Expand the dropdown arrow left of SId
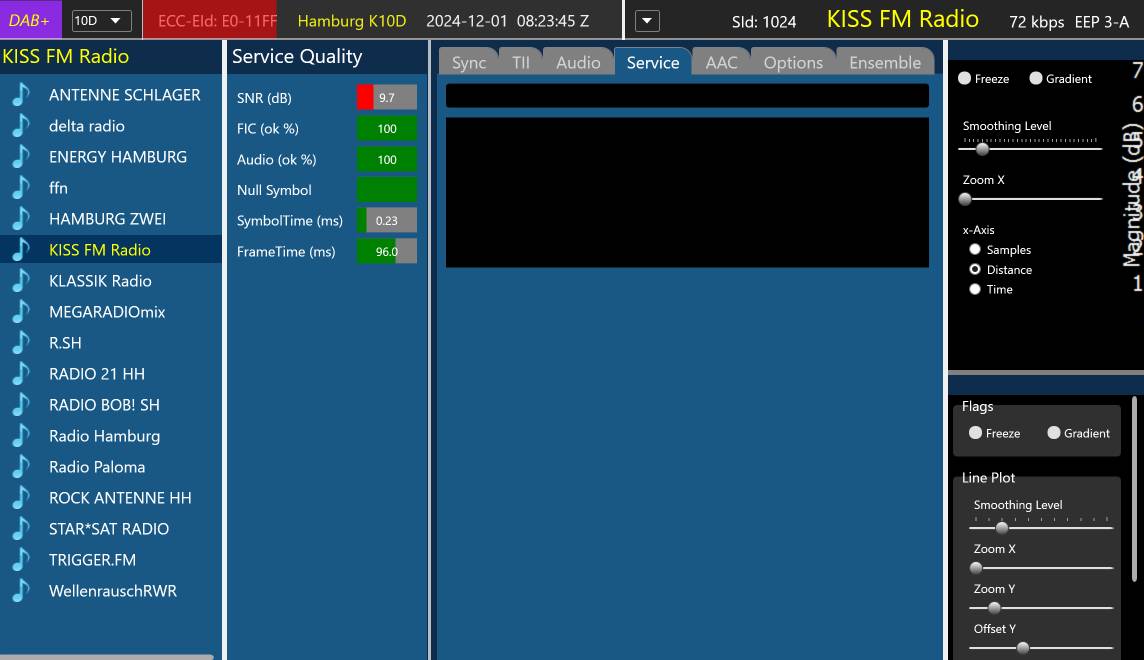Viewport: 1144px width, 660px height. pyautogui.click(x=647, y=20)
